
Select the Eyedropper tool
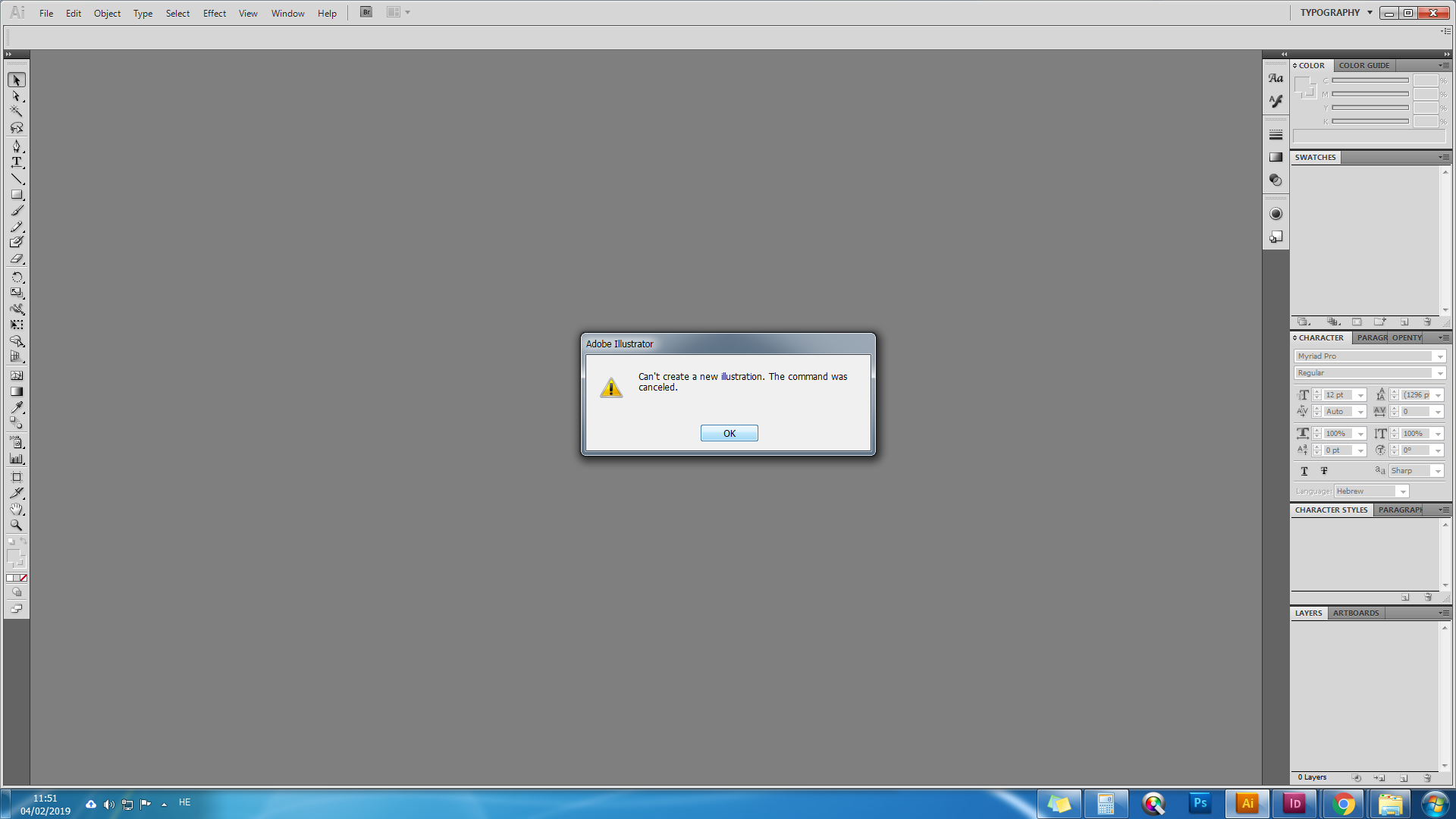pyautogui.click(x=16, y=408)
